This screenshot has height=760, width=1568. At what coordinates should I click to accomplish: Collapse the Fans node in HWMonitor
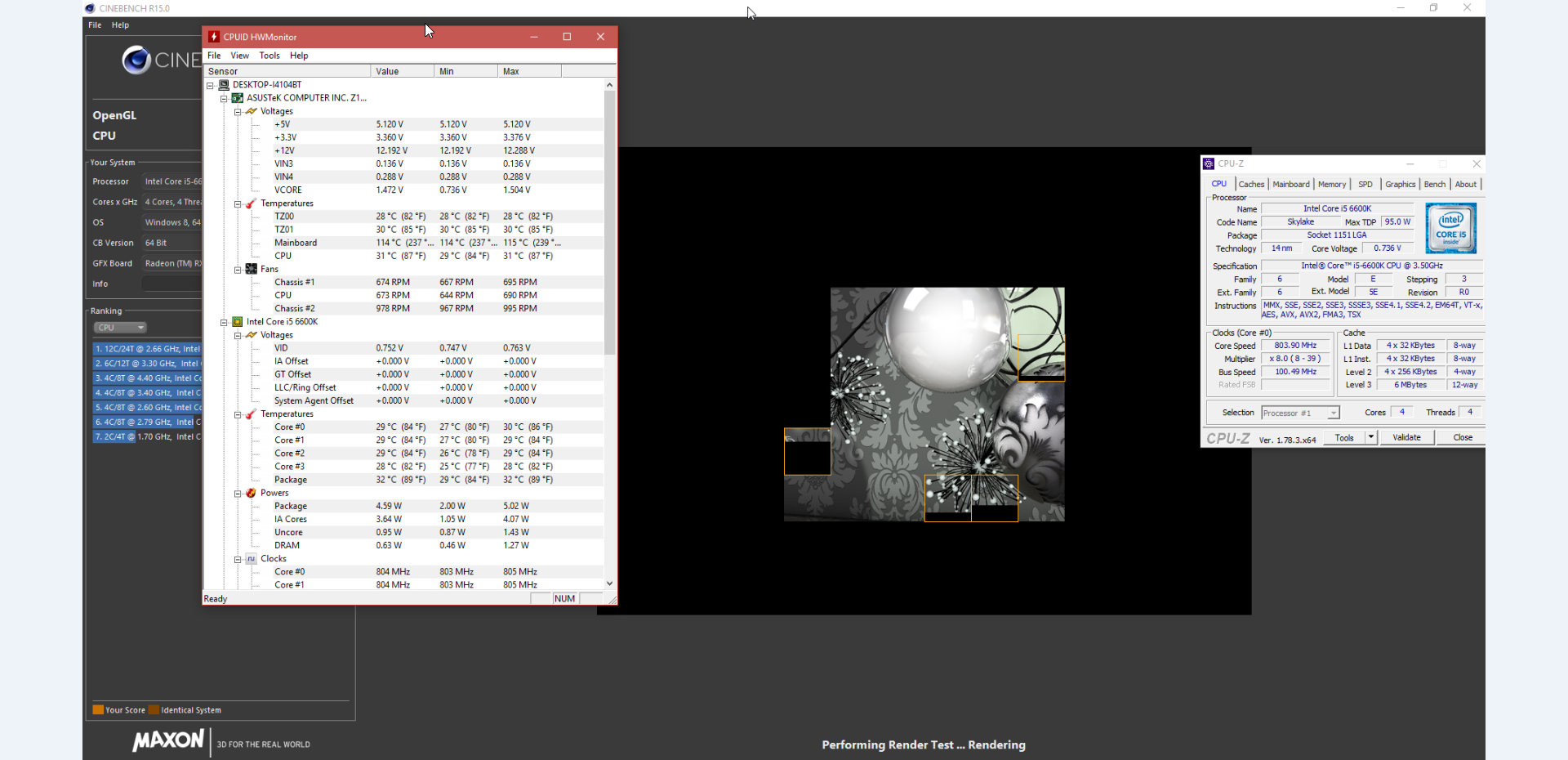[x=238, y=270]
